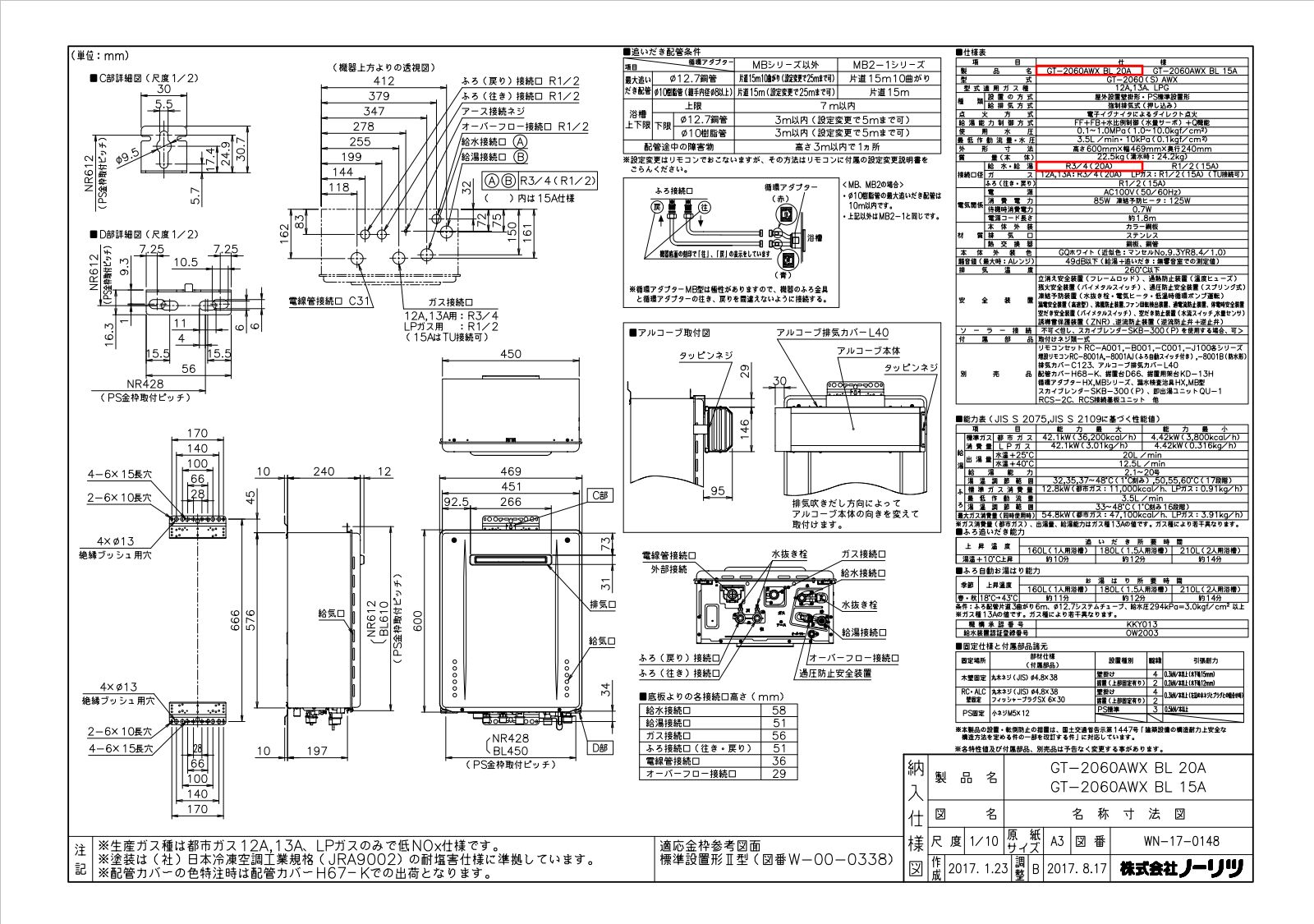The width and height of the screenshot is (1314, 924).
Task: Click the "高さ3m以内で1ヵ所" cell
Action: tap(838, 146)
